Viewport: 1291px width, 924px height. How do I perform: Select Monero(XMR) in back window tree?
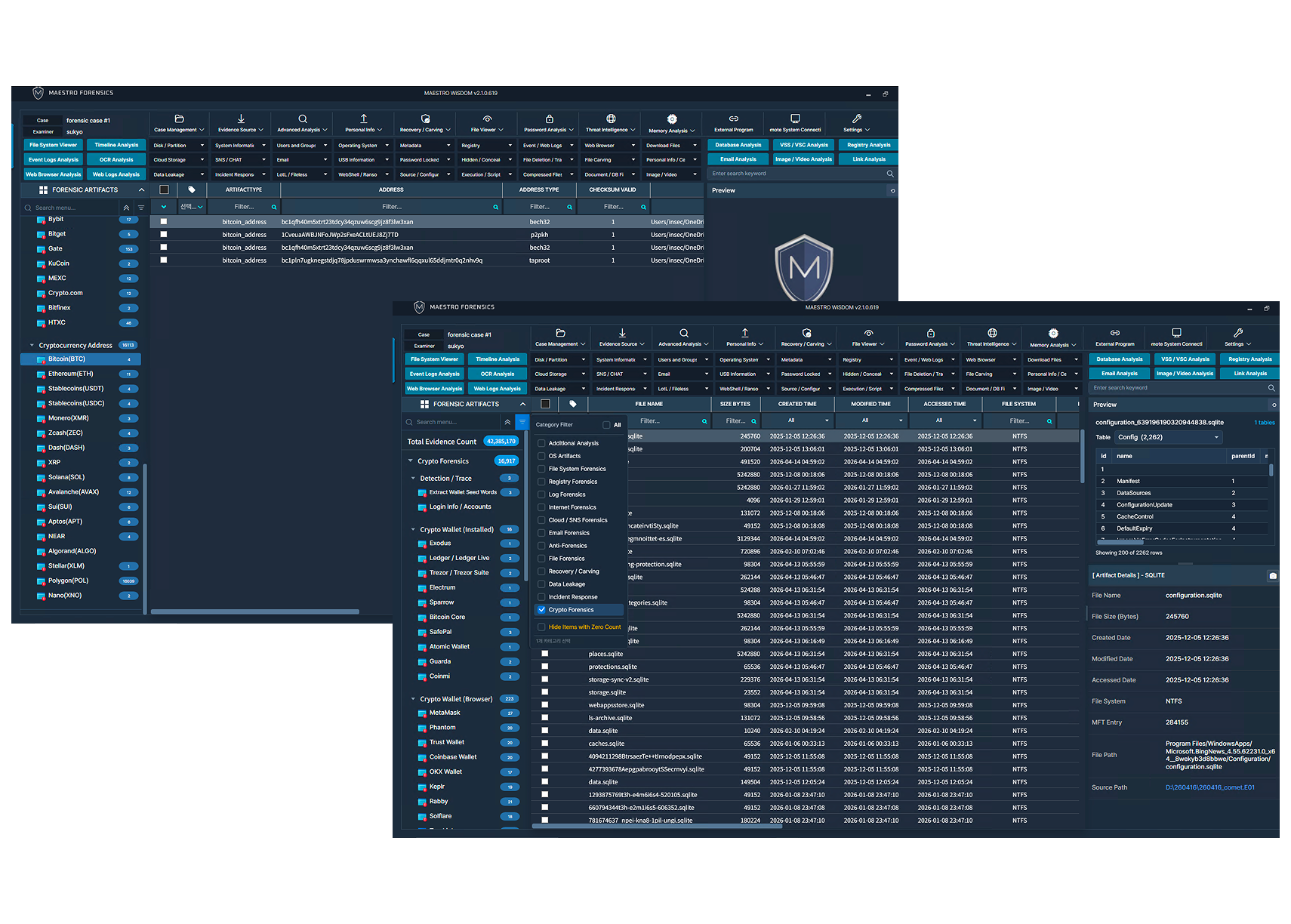[x=69, y=418]
